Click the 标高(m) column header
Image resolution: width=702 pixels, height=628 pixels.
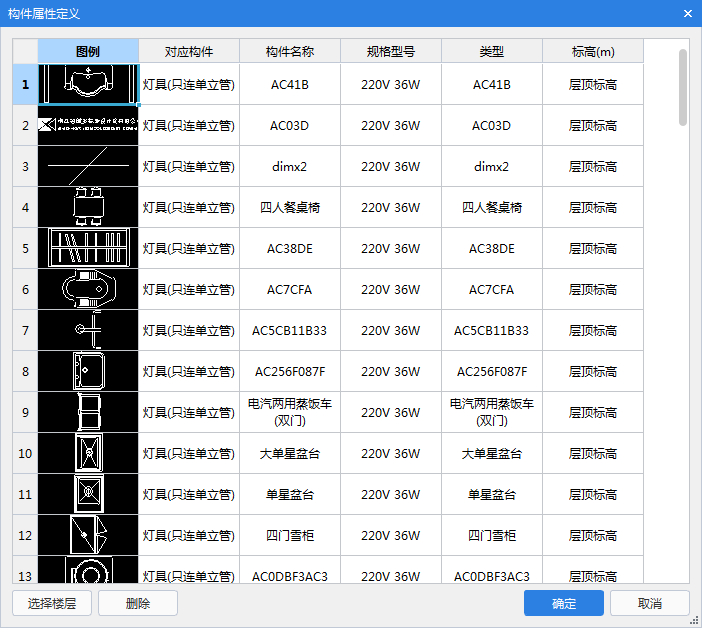(x=593, y=51)
